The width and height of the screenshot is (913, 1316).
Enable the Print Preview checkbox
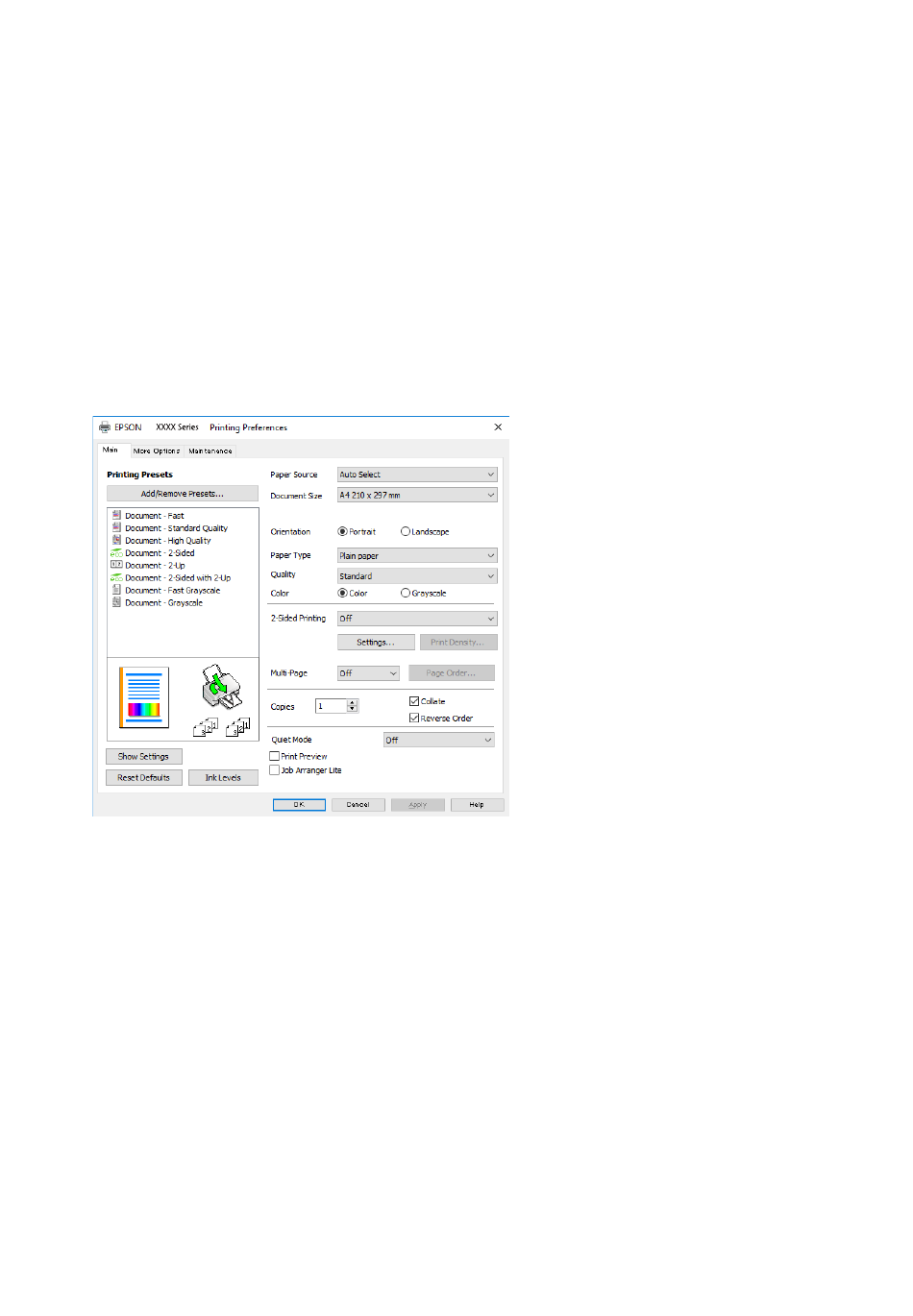275,756
